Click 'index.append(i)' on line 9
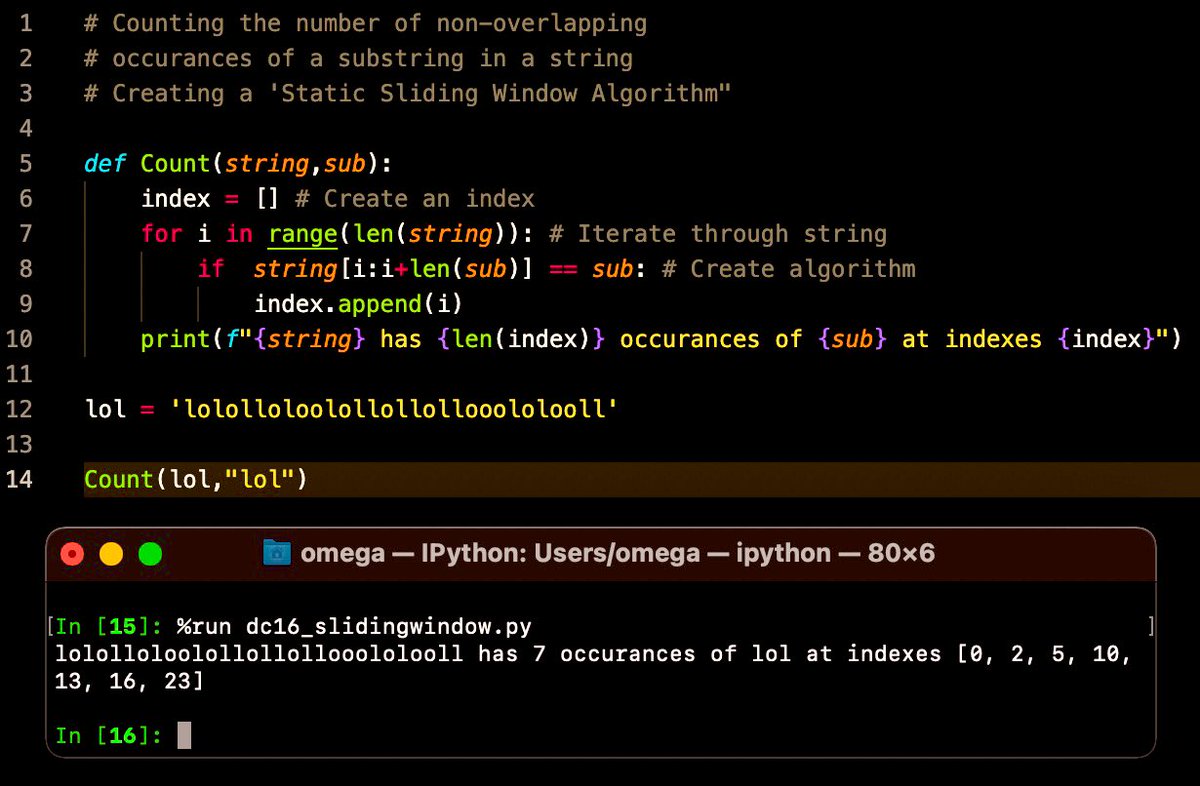Viewport: 1200px width, 786px height. [x=357, y=304]
